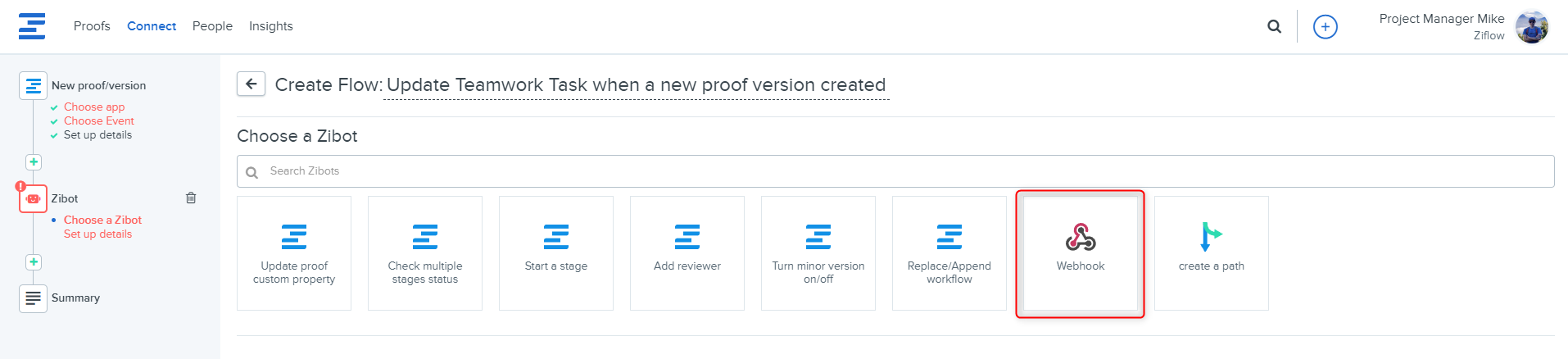Select Update proof custom property Zibot
This screenshot has width=1568, height=359.
click(x=294, y=253)
